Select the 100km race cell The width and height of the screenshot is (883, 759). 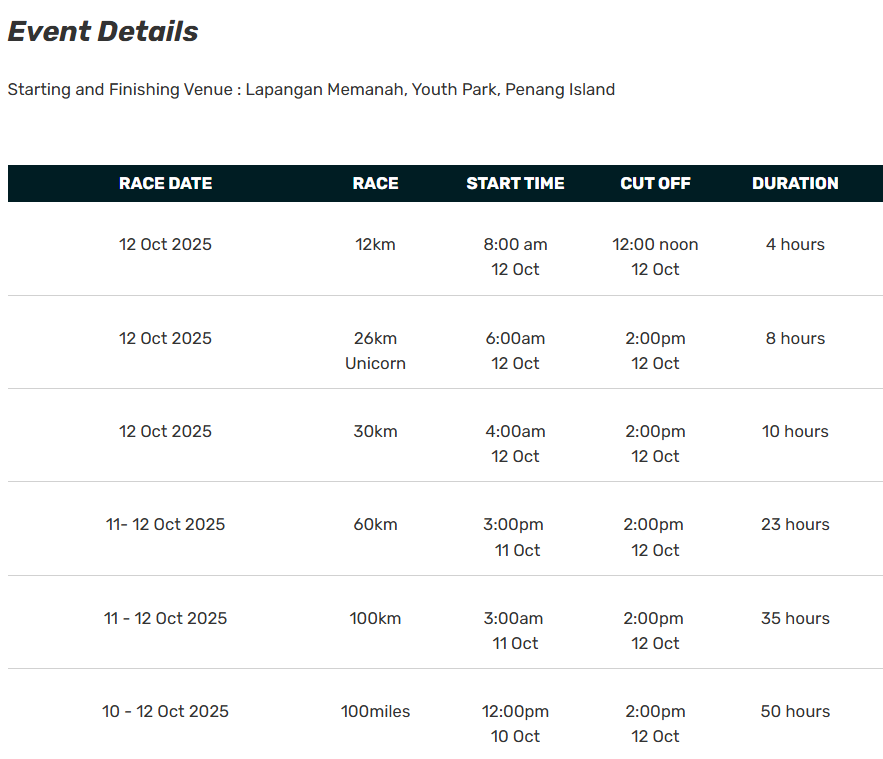(x=375, y=619)
